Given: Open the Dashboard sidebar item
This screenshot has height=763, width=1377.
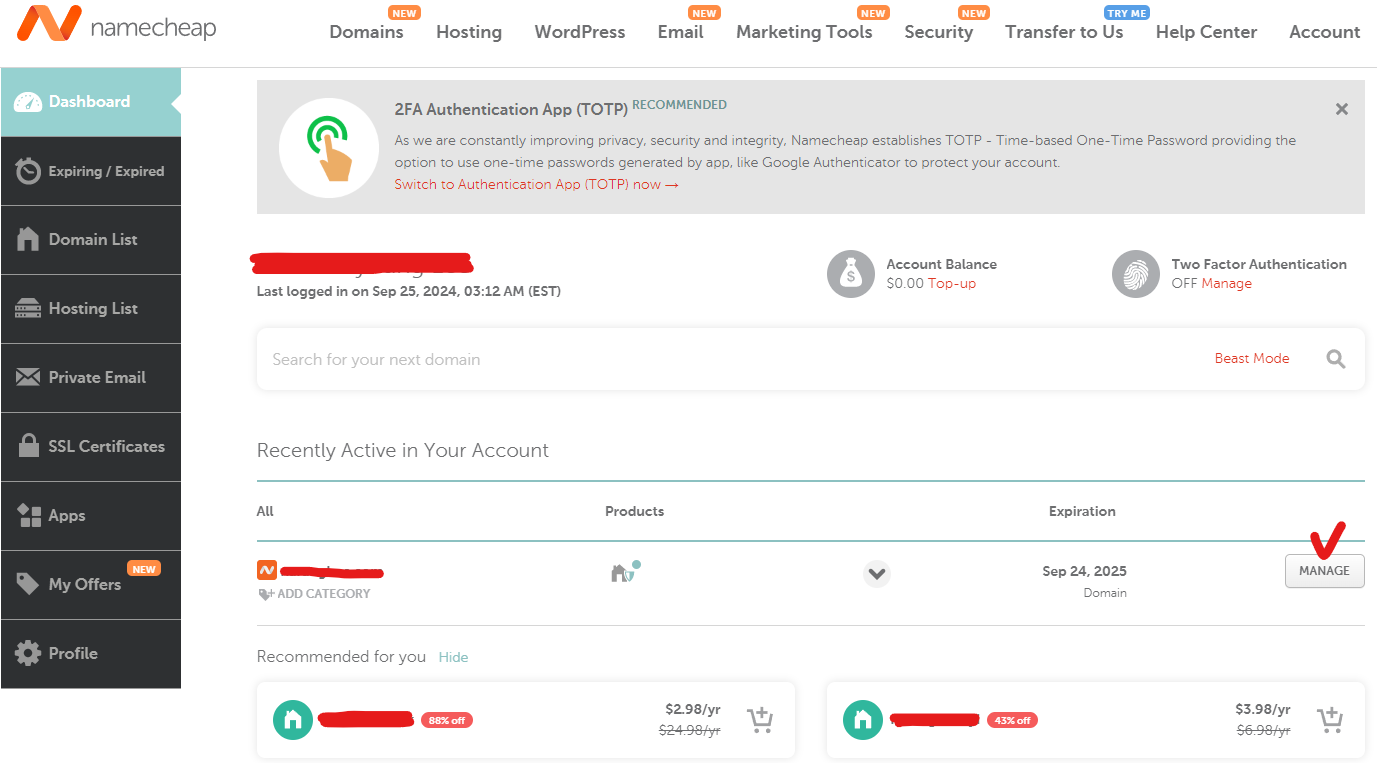Looking at the screenshot, I should (91, 102).
